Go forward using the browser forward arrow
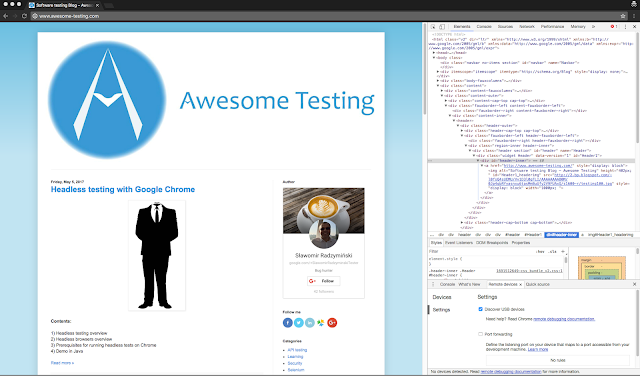The width and height of the screenshot is (640, 376). (15, 16)
